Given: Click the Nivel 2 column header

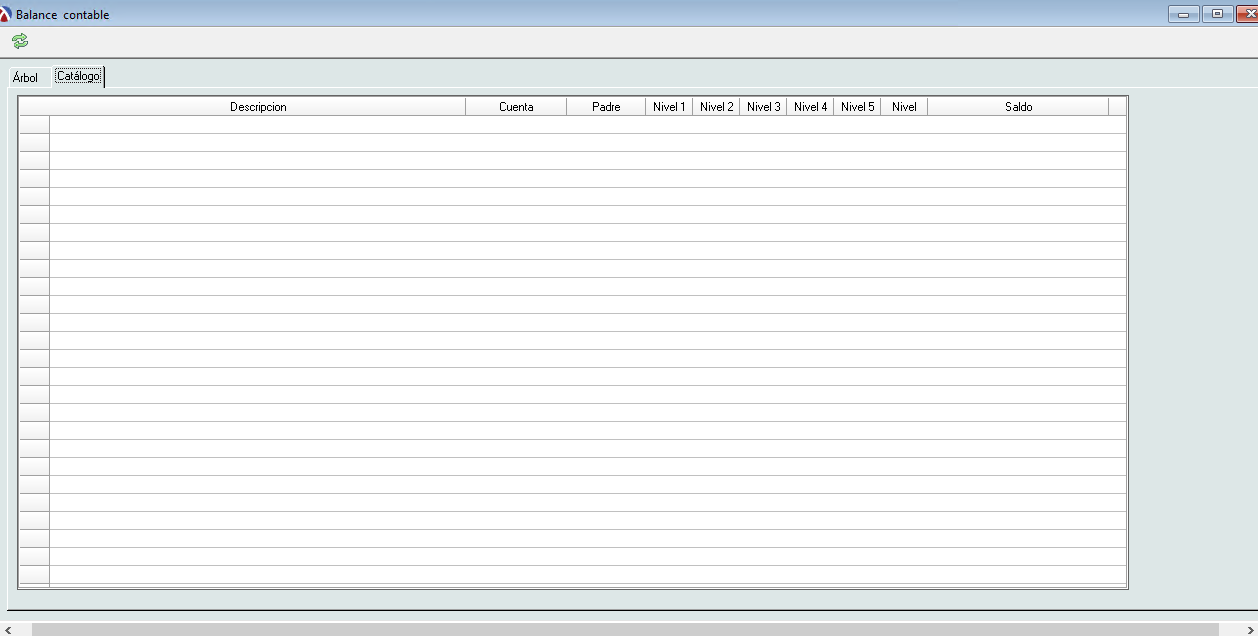Looking at the screenshot, I should (716, 107).
